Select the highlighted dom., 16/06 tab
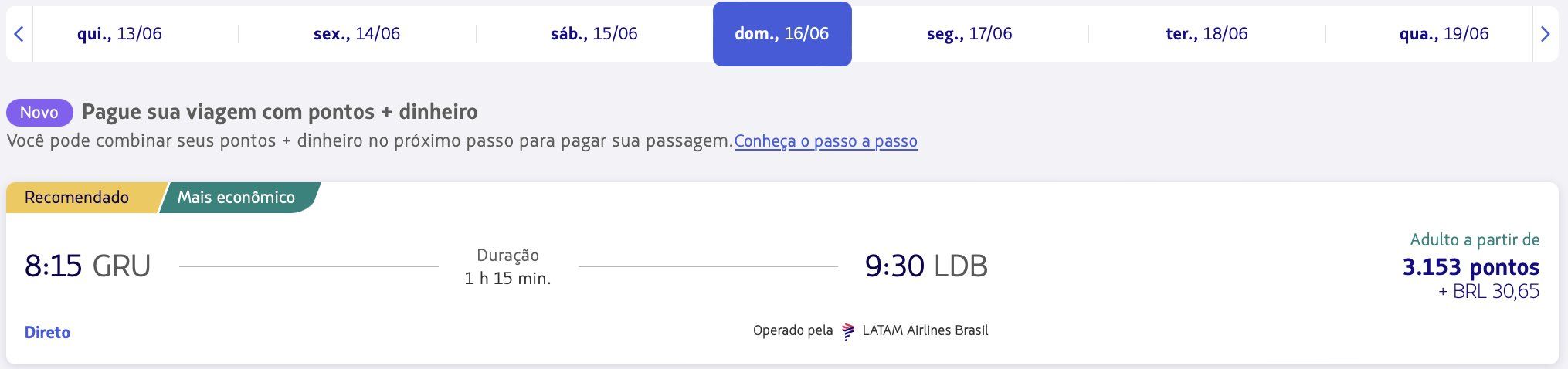Image resolution: width=1568 pixels, height=369 pixels. (x=782, y=34)
